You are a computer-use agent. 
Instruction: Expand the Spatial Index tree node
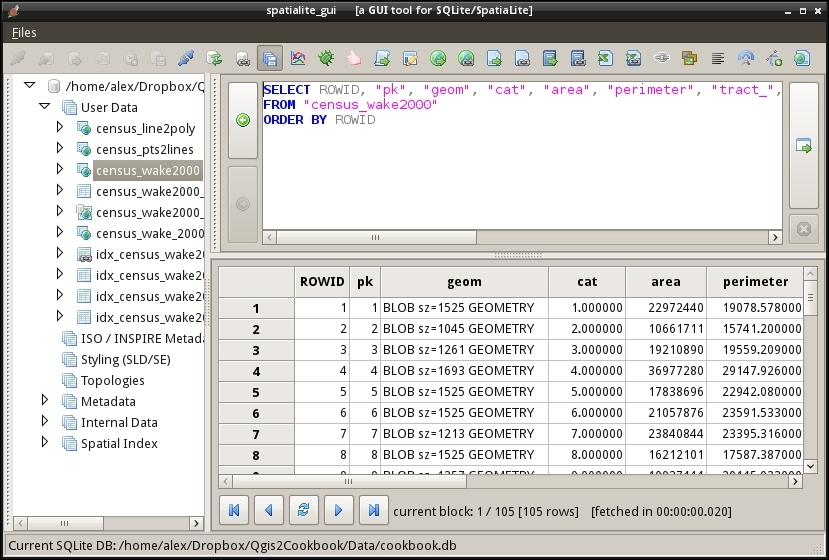pyautogui.click(x=45, y=442)
